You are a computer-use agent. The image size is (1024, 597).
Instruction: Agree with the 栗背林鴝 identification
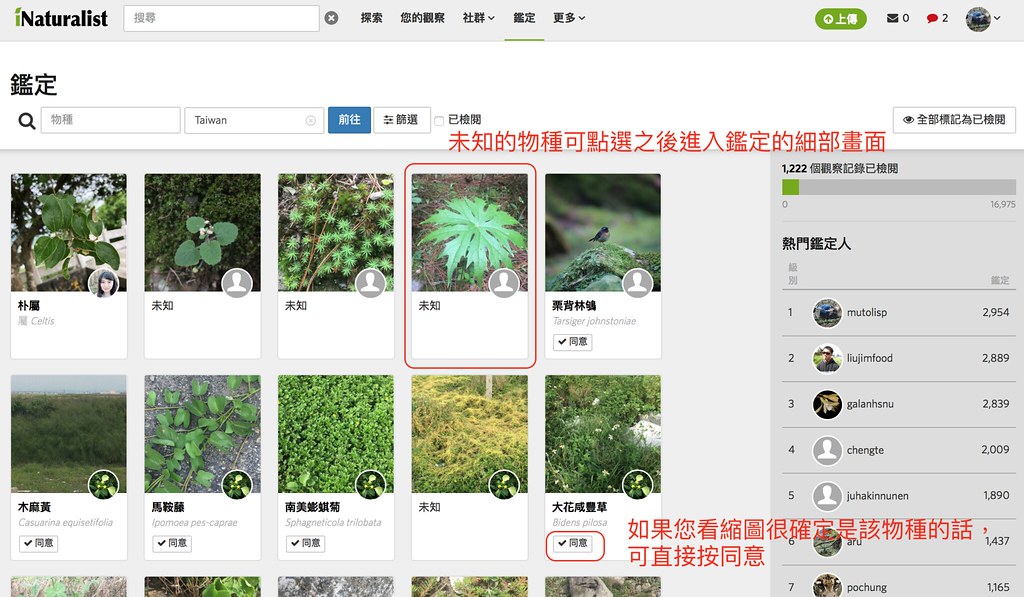[573, 342]
